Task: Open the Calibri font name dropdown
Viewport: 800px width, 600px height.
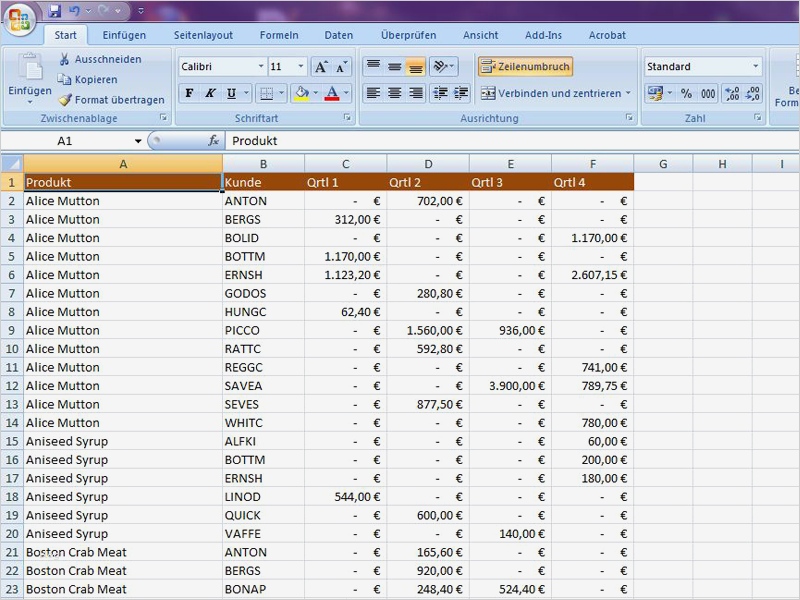Action: [261, 67]
